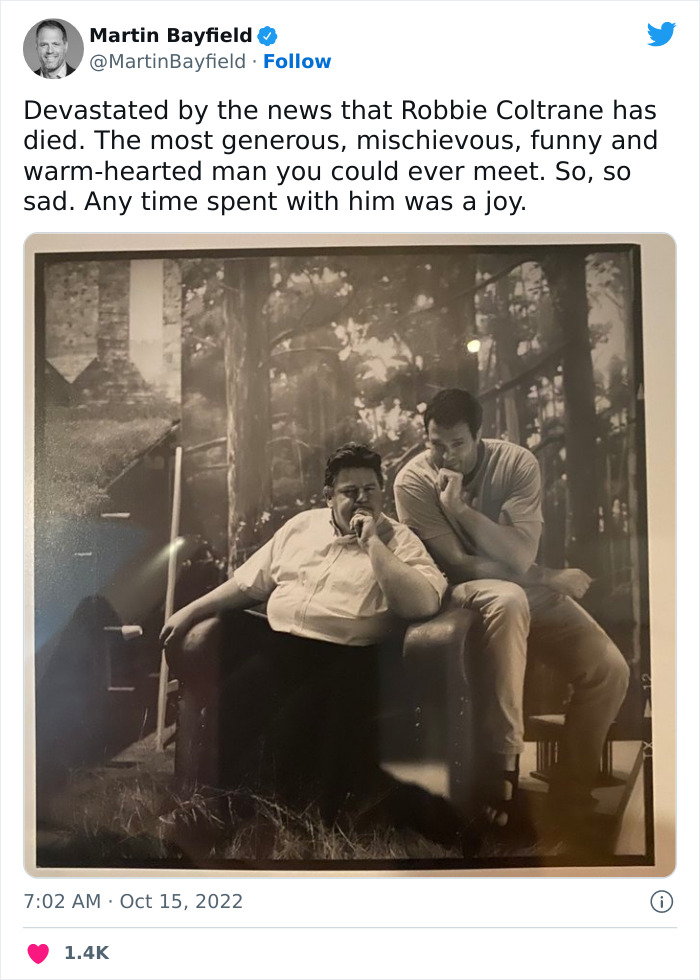Click the tweet line ending with a joy
Screen dimensions: 700x980
(x=275, y=202)
